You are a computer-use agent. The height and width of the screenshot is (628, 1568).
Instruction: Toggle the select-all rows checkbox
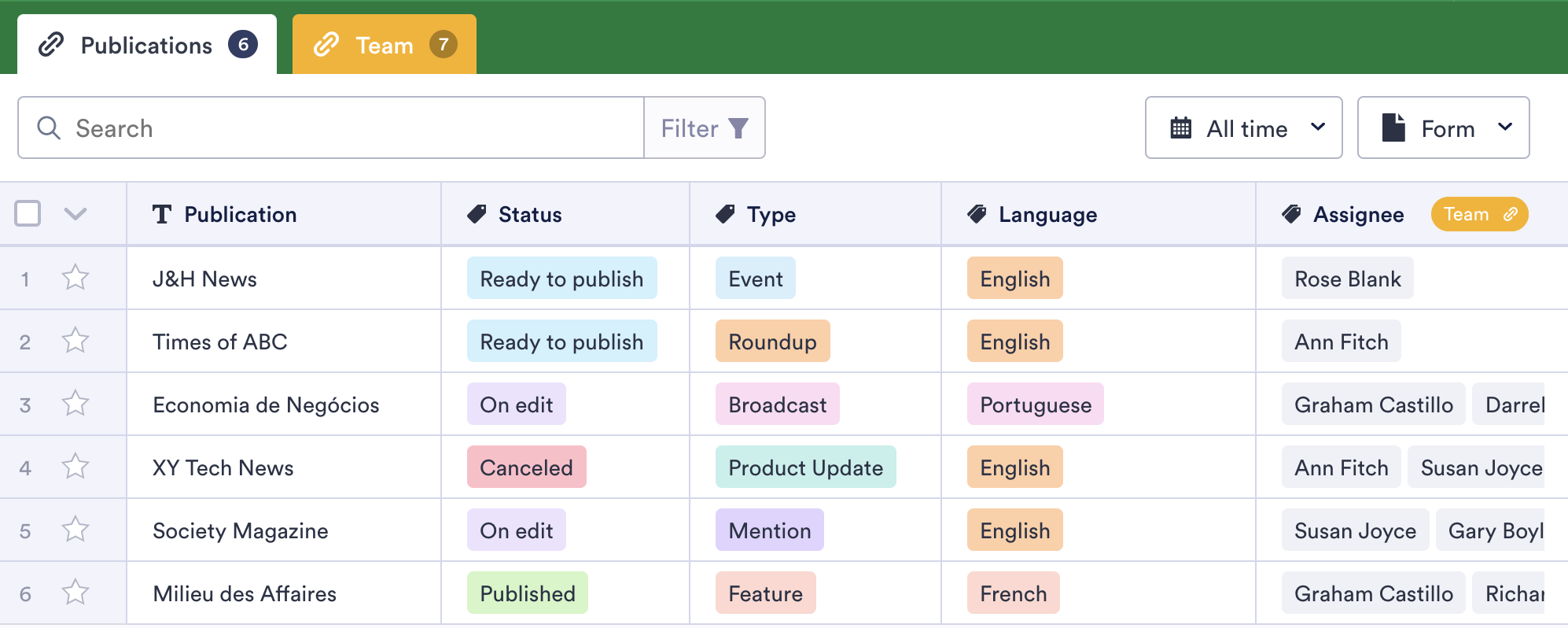28,213
